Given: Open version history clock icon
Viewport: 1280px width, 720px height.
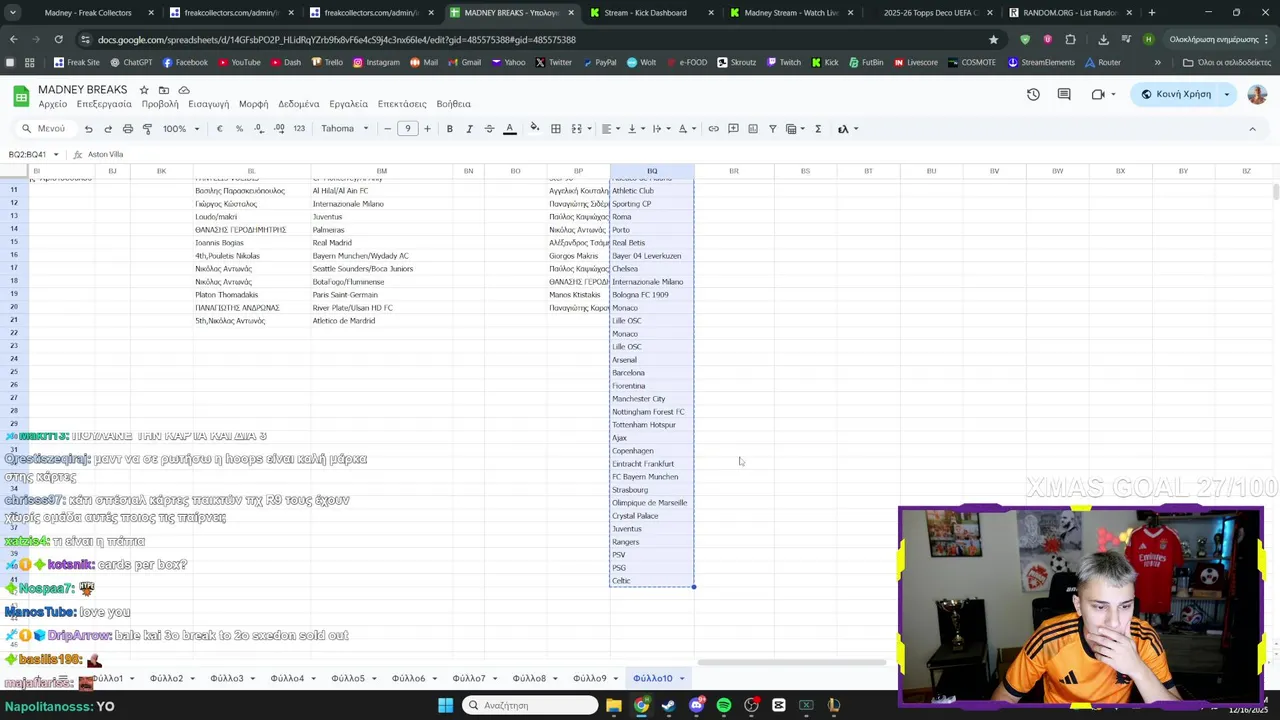Looking at the screenshot, I should tap(1033, 94).
